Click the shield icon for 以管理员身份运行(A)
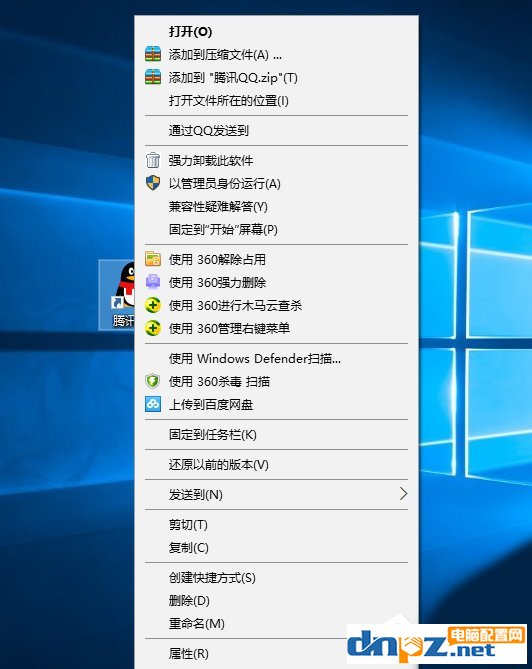Viewport: 532px width, 669px height. coord(153,183)
